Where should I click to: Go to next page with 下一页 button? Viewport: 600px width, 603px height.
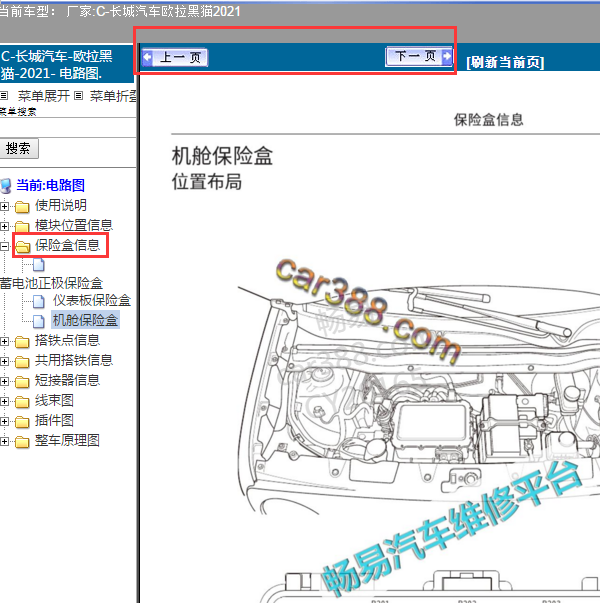[x=419, y=57]
